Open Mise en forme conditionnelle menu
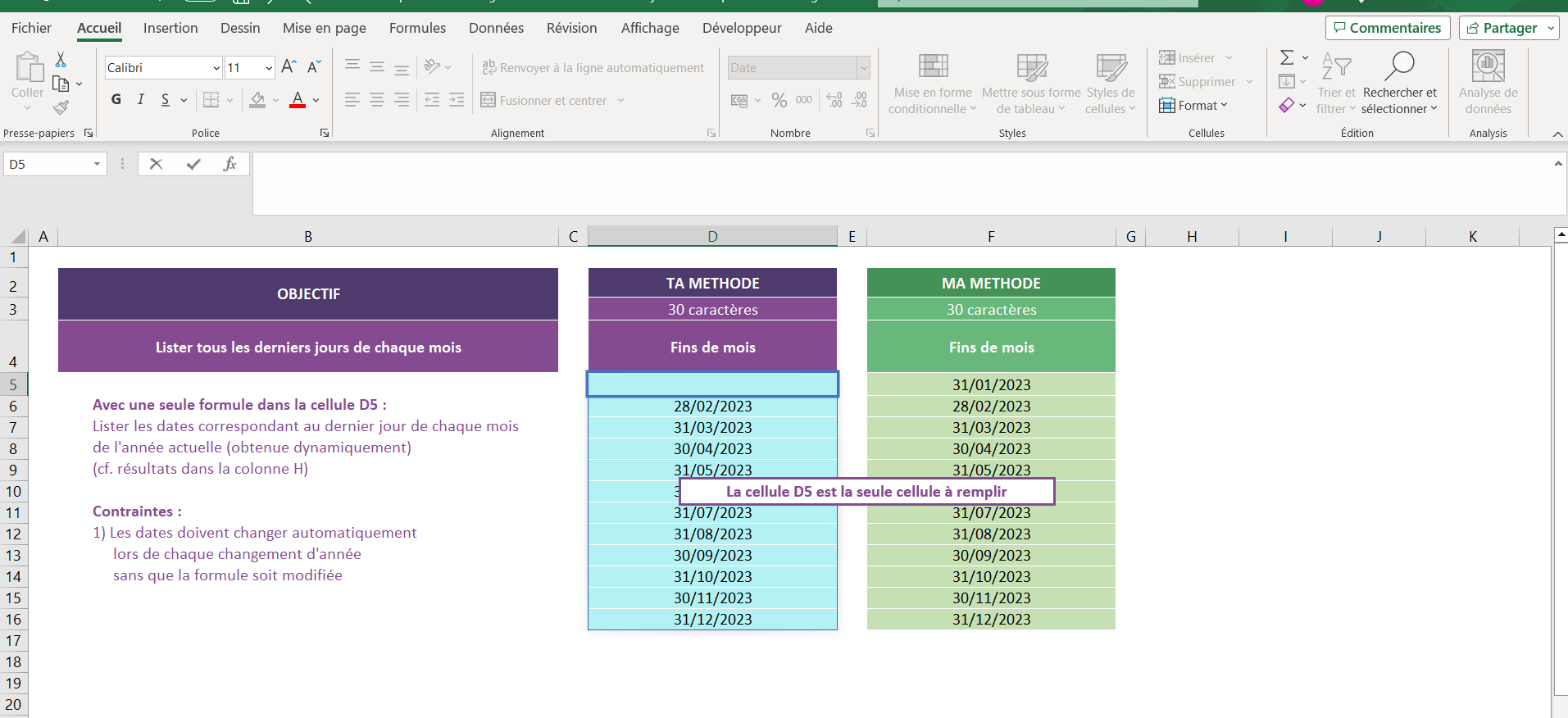1568x718 pixels. (933, 84)
